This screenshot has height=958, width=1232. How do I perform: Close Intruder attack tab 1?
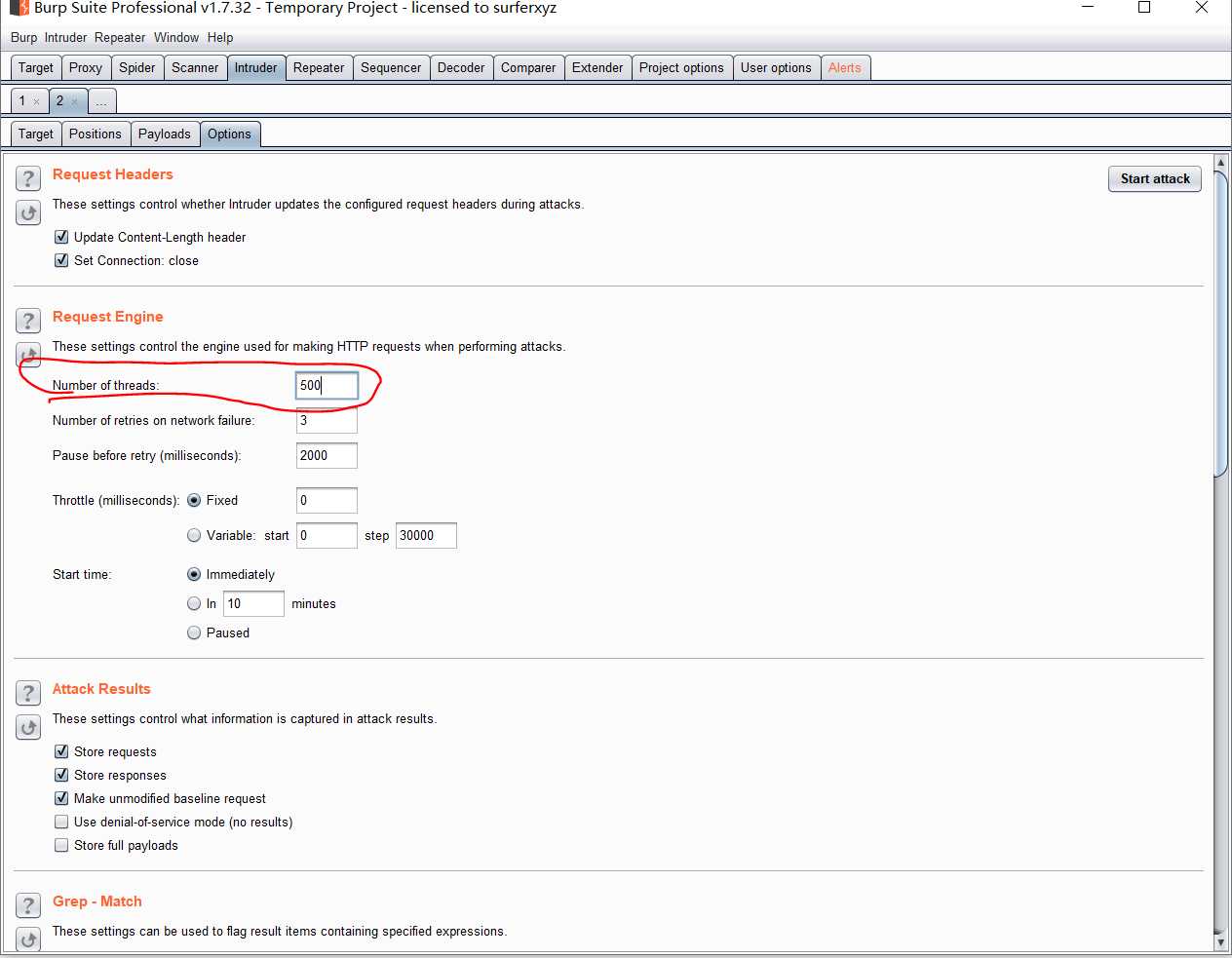37,101
